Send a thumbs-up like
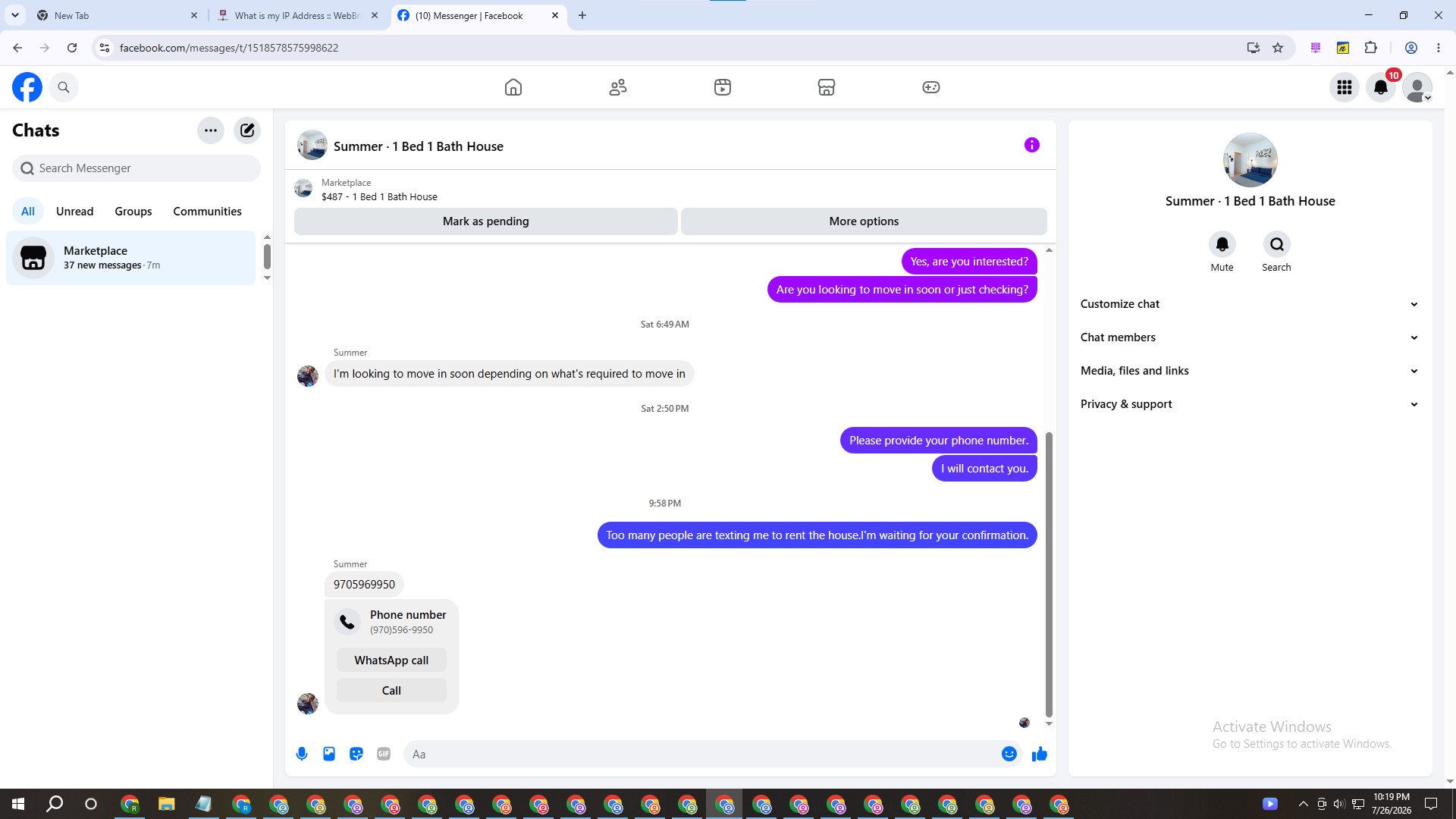Screen dimensions: 1456x819 (1040, 754)
